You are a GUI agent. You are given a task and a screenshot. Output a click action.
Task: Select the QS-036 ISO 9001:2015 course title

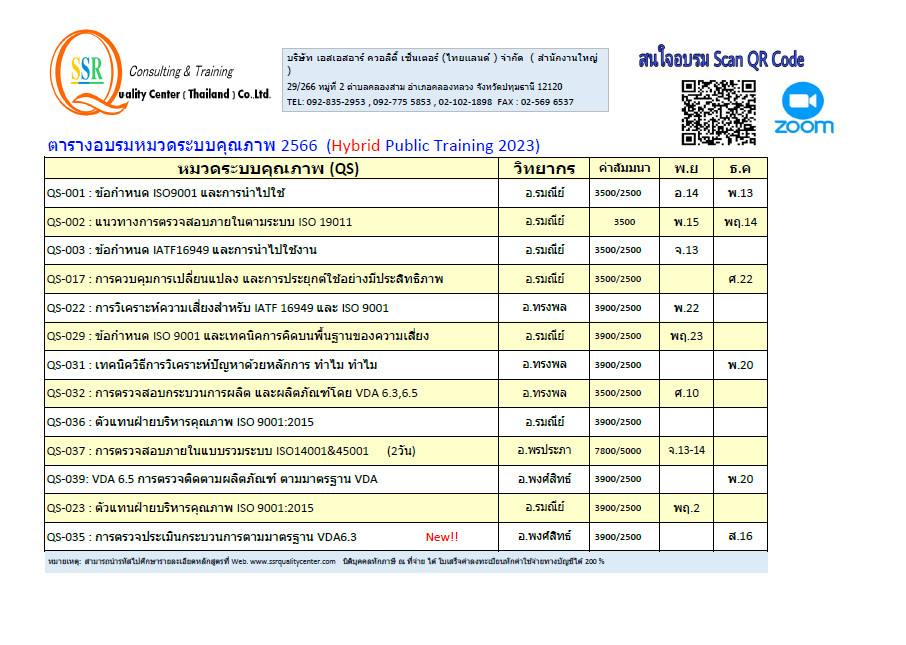click(180, 422)
